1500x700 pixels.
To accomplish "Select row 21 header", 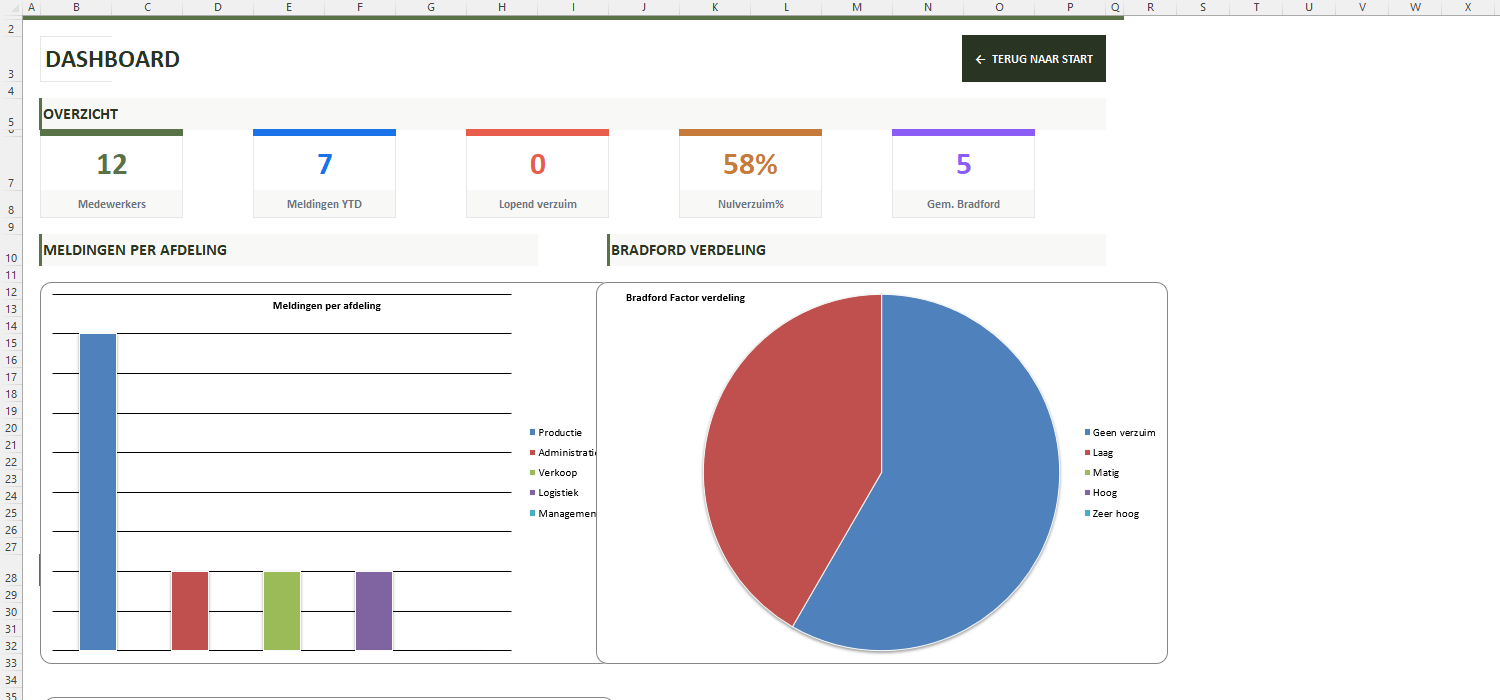I will 10,445.
